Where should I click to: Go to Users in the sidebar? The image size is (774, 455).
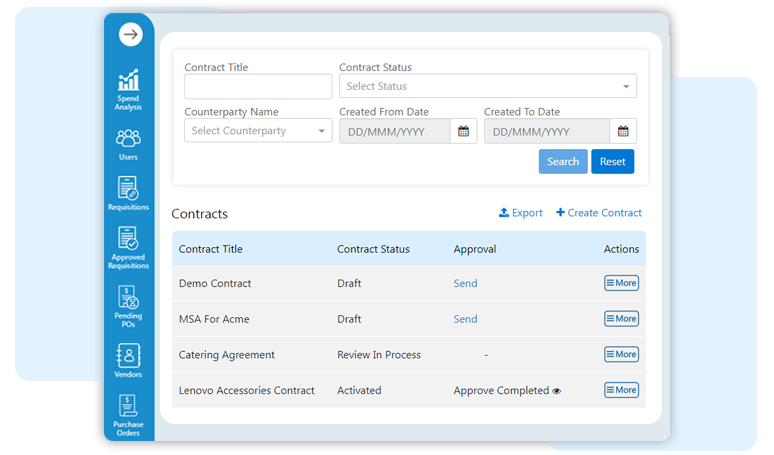click(128, 145)
